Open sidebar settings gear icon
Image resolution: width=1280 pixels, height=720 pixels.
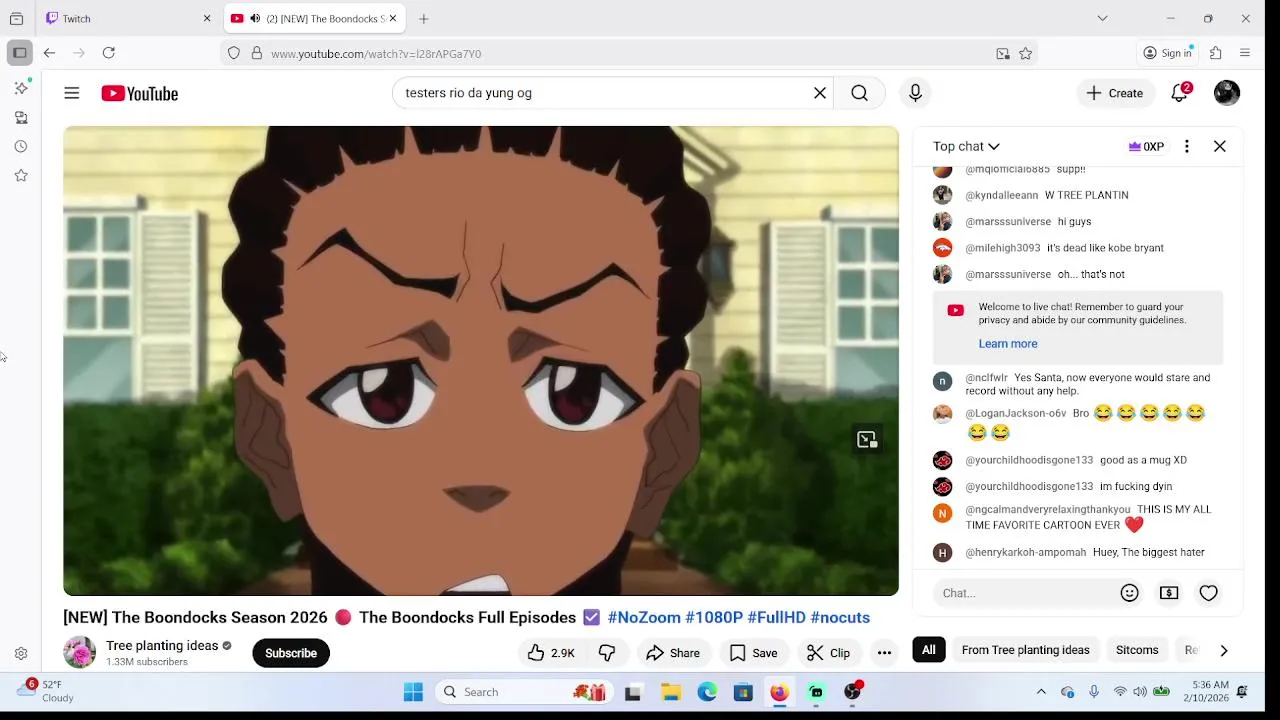pos(21,653)
